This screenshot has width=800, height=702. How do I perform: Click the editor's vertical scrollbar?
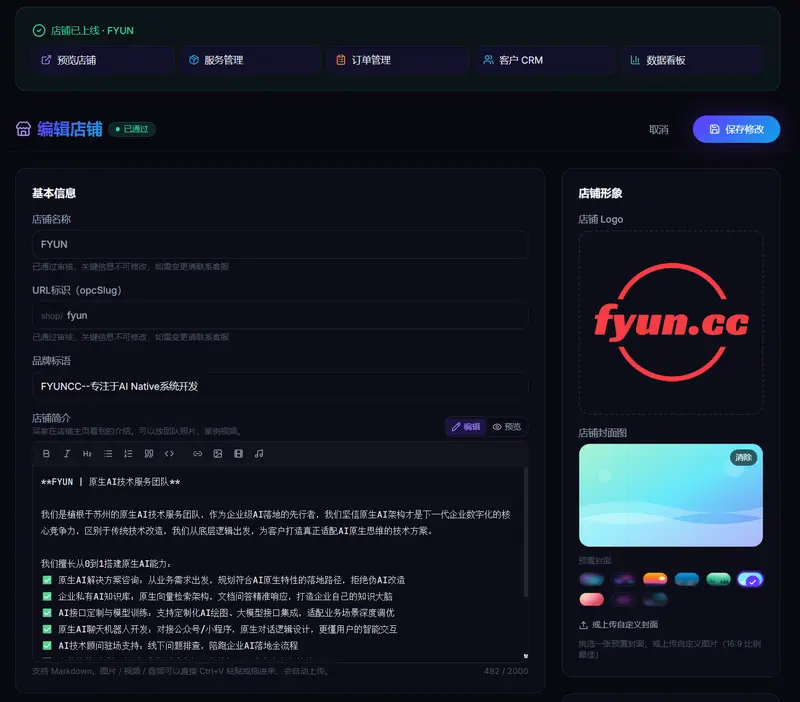coord(525,531)
